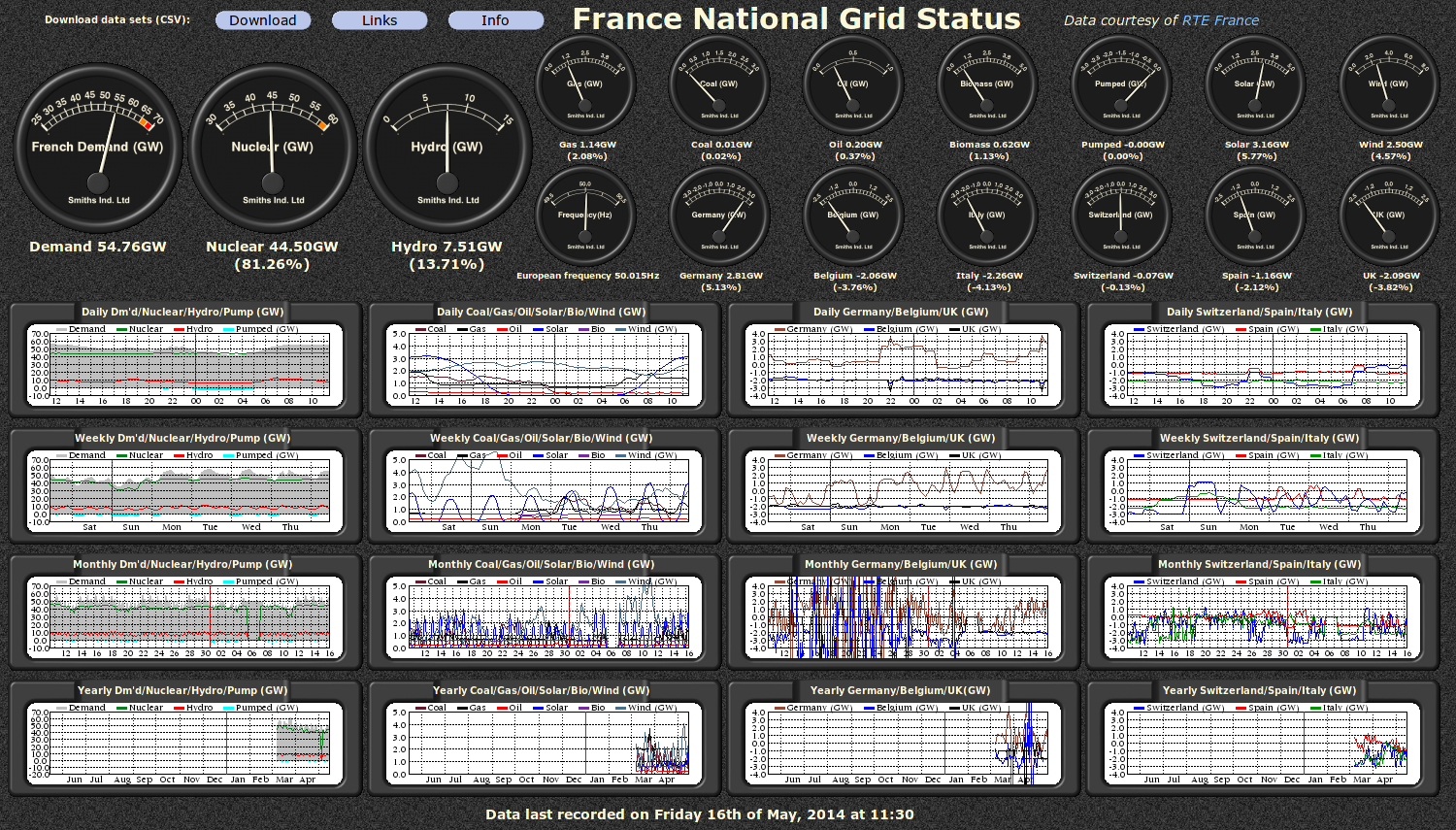
Task: Click the Germany (GW) interconnector gauge
Action: coord(719,216)
